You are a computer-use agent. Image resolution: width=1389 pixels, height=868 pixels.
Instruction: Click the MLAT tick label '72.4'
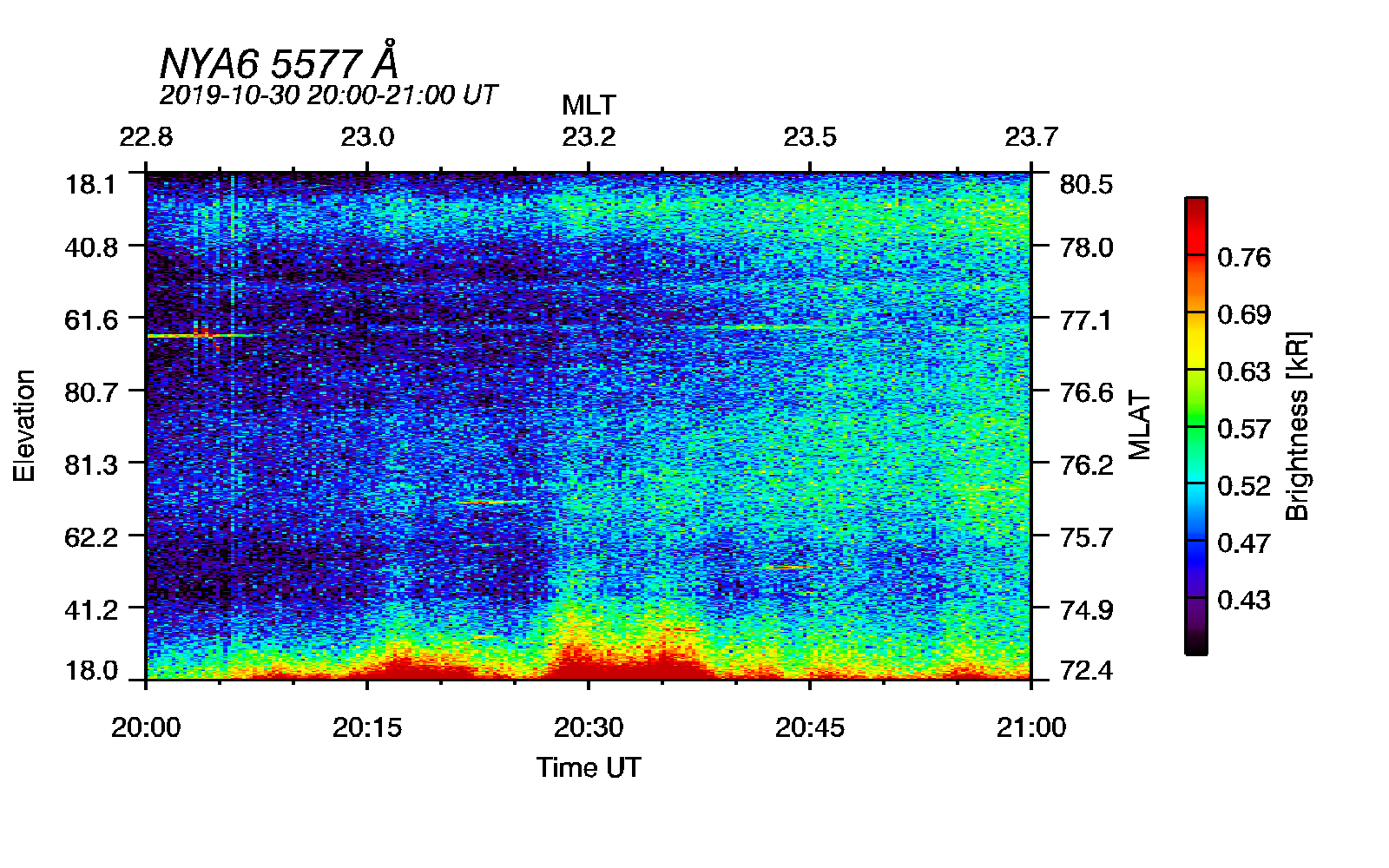1087,670
